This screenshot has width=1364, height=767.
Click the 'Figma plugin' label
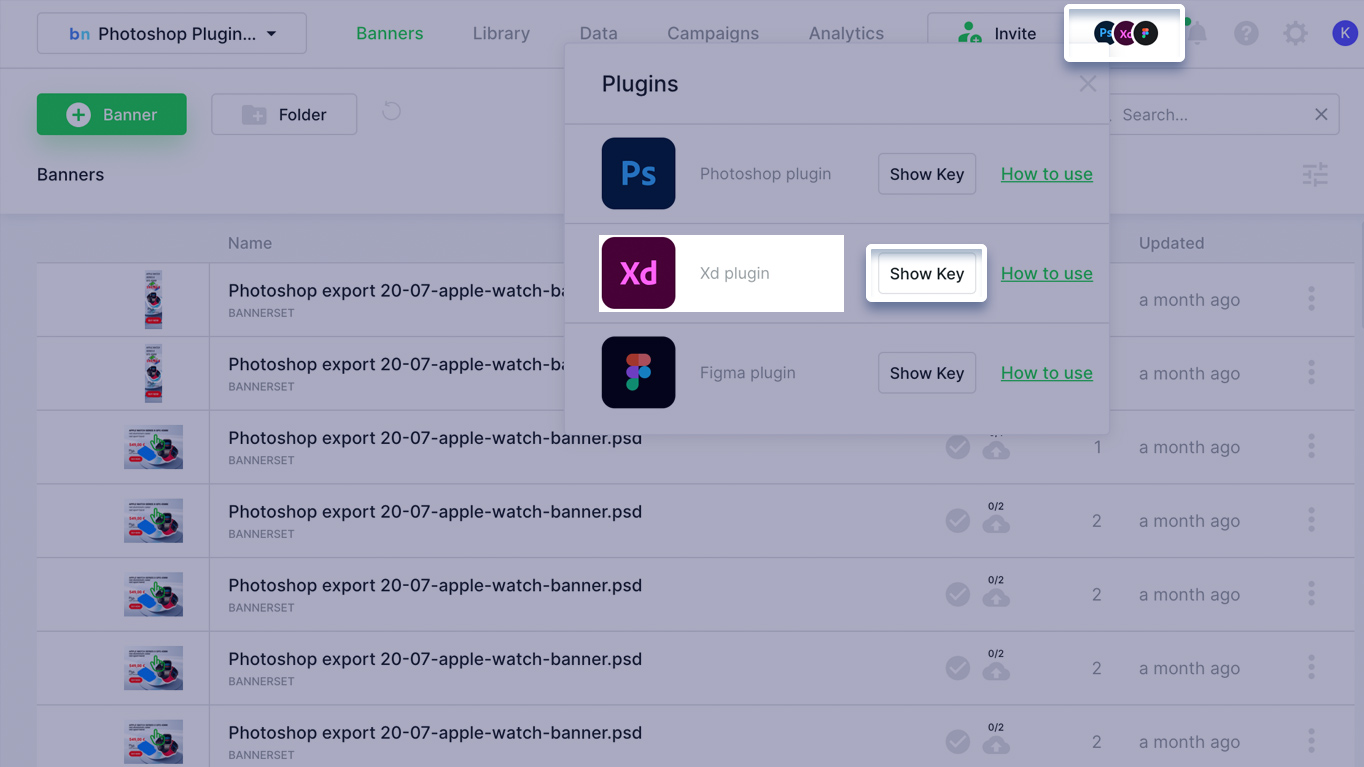coord(748,373)
